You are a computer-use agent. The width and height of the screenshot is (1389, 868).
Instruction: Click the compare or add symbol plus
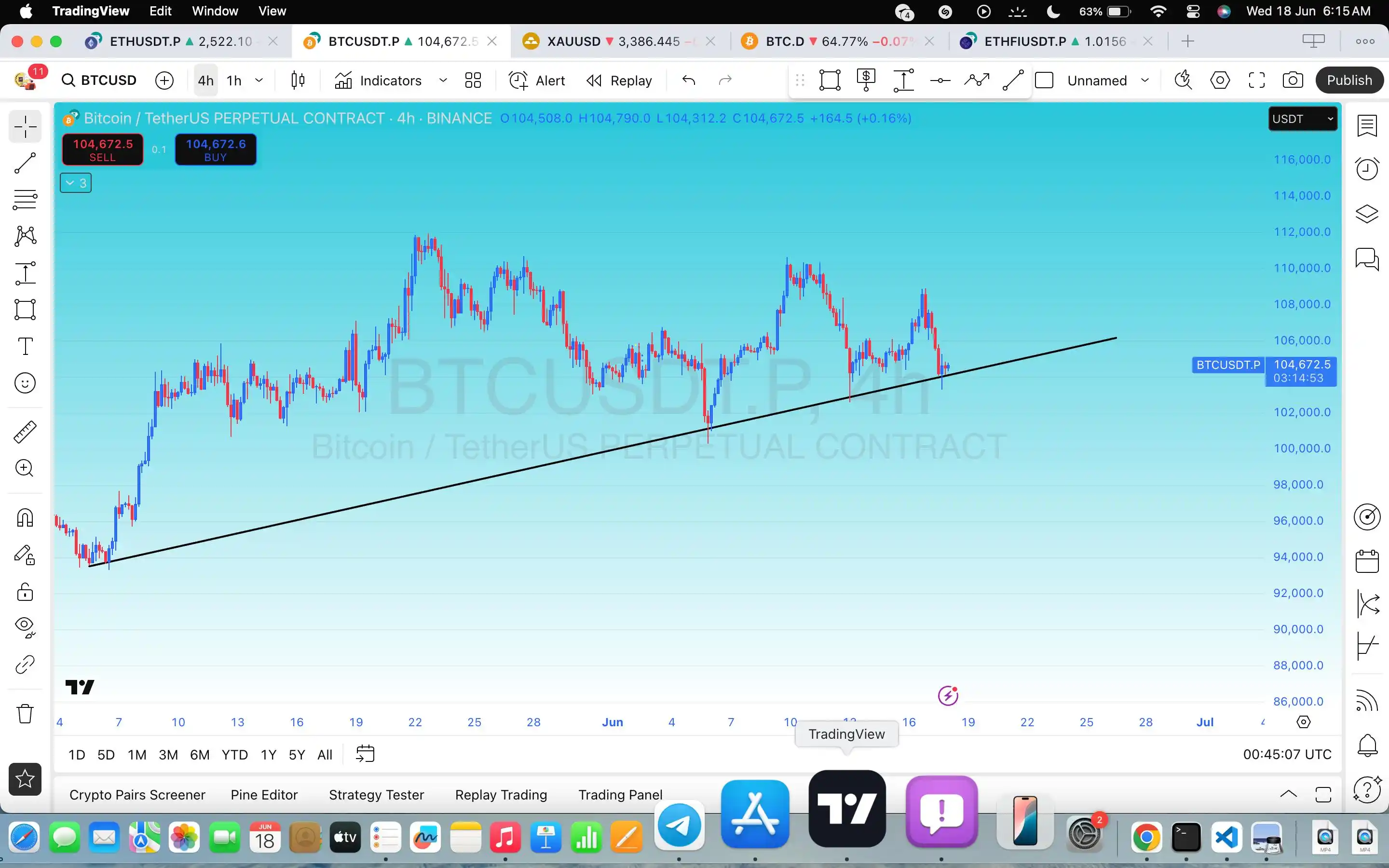[x=164, y=81]
